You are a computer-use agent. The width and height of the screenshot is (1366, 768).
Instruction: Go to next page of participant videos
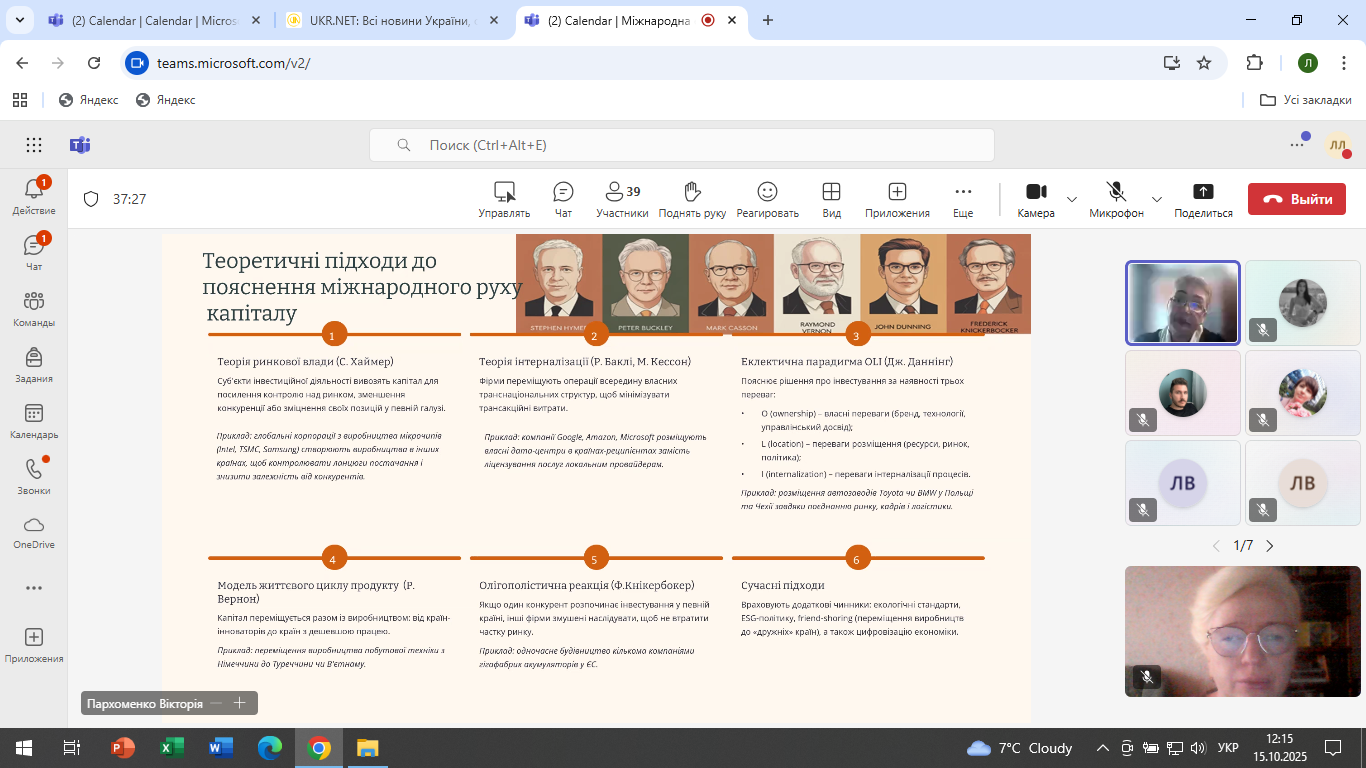1270,546
